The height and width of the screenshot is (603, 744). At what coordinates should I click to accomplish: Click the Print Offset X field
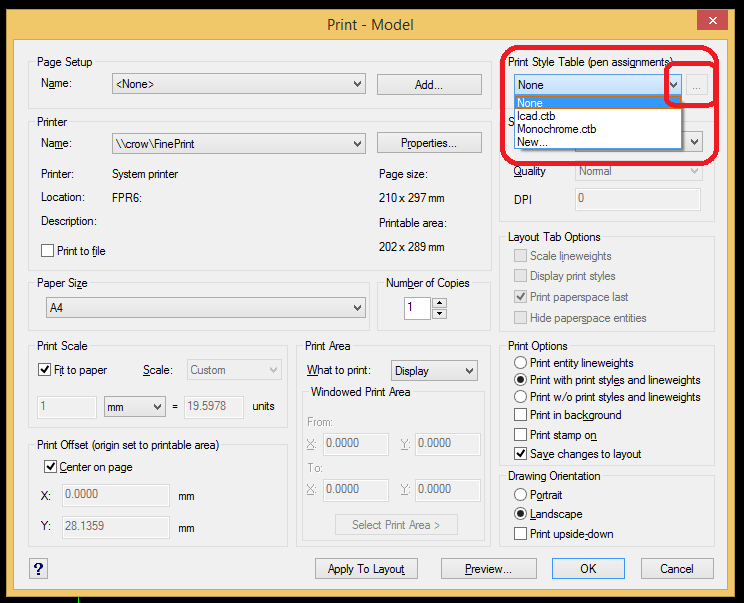[x=116, y=495]
